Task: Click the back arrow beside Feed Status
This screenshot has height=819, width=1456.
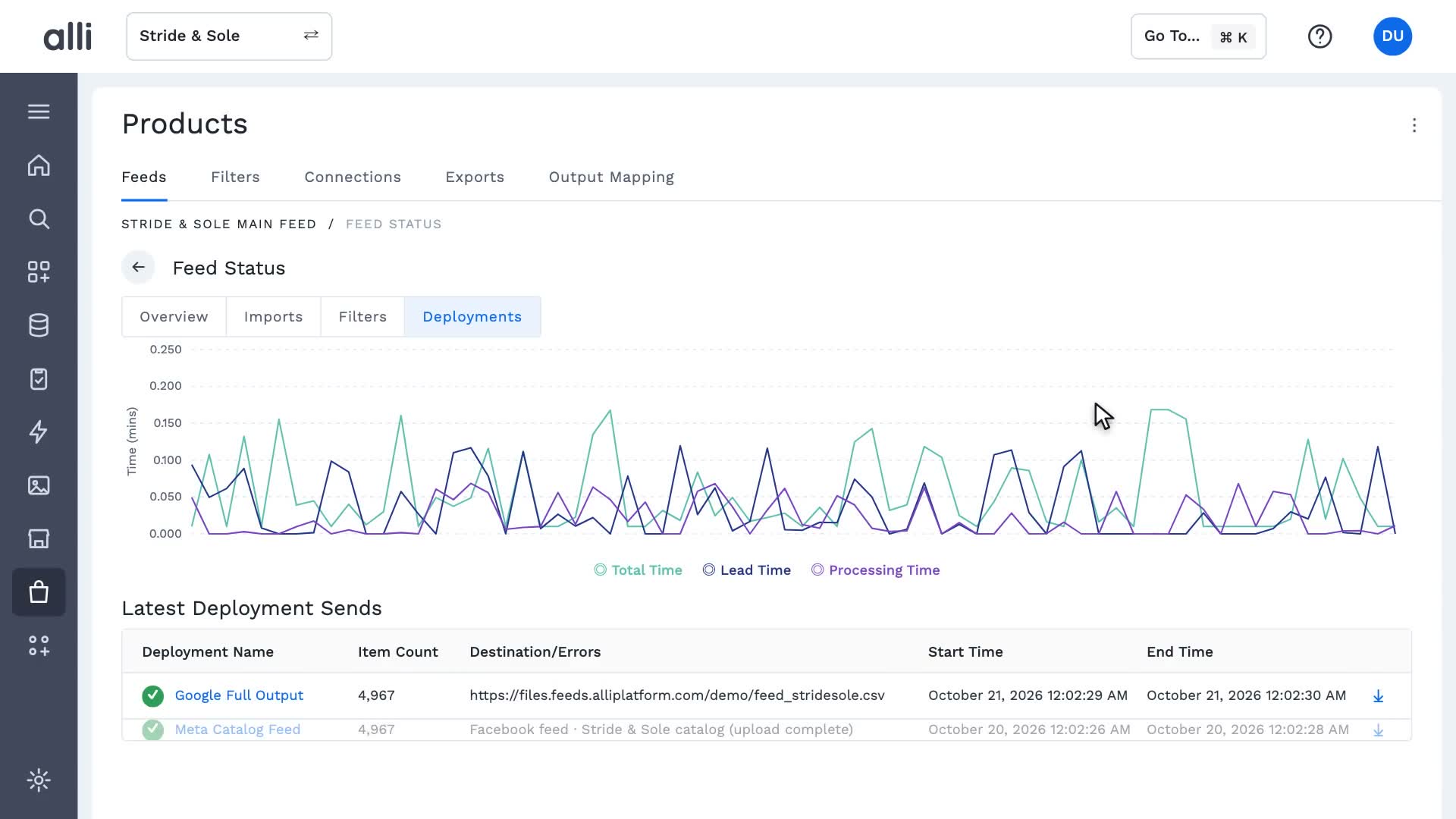Action: pyautogui.click(x=138, y=268)
